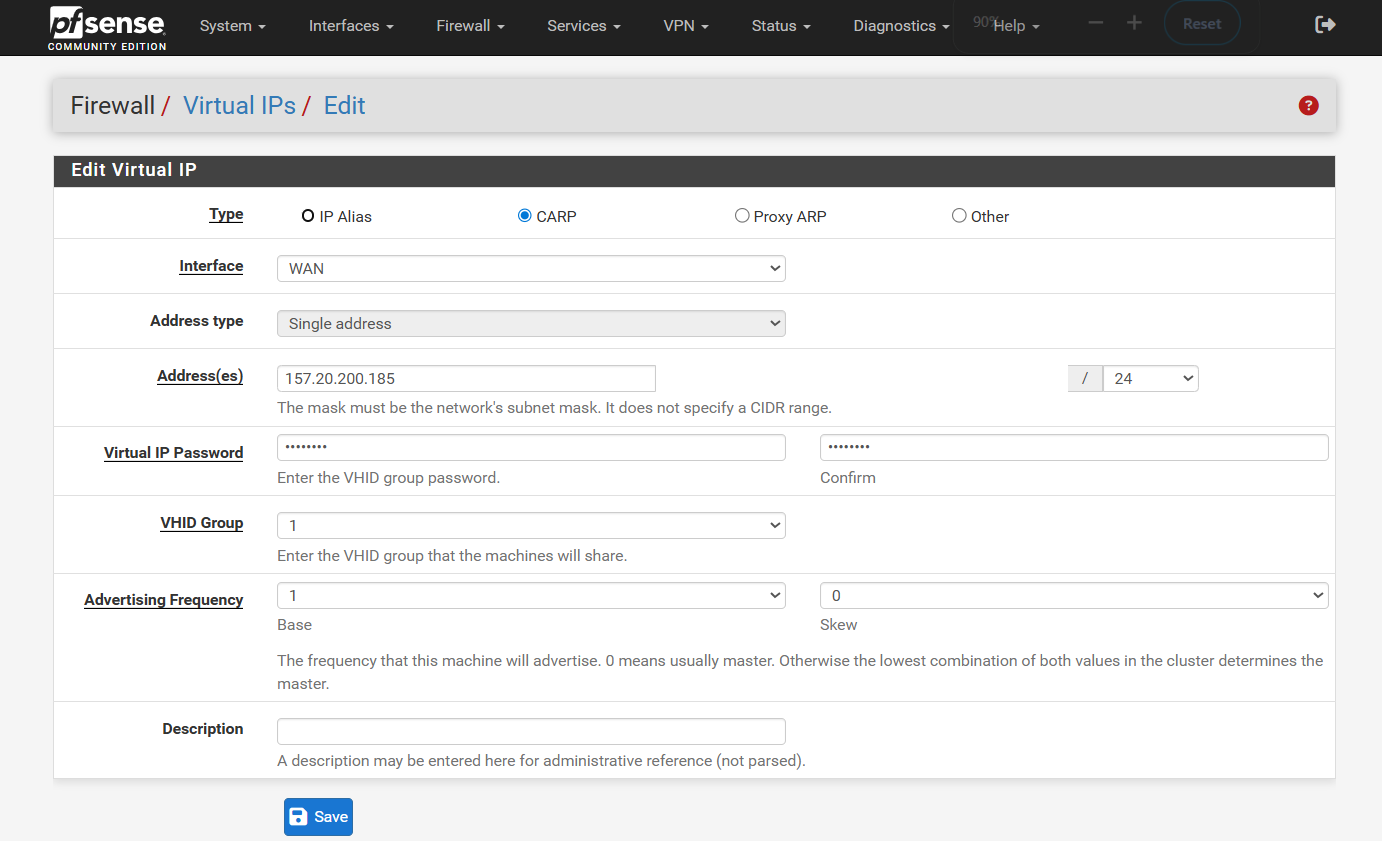The height and width of the screenshot is (841, 1382).
Task: Open the VHID Group dropdown
Action: point(530,525)
